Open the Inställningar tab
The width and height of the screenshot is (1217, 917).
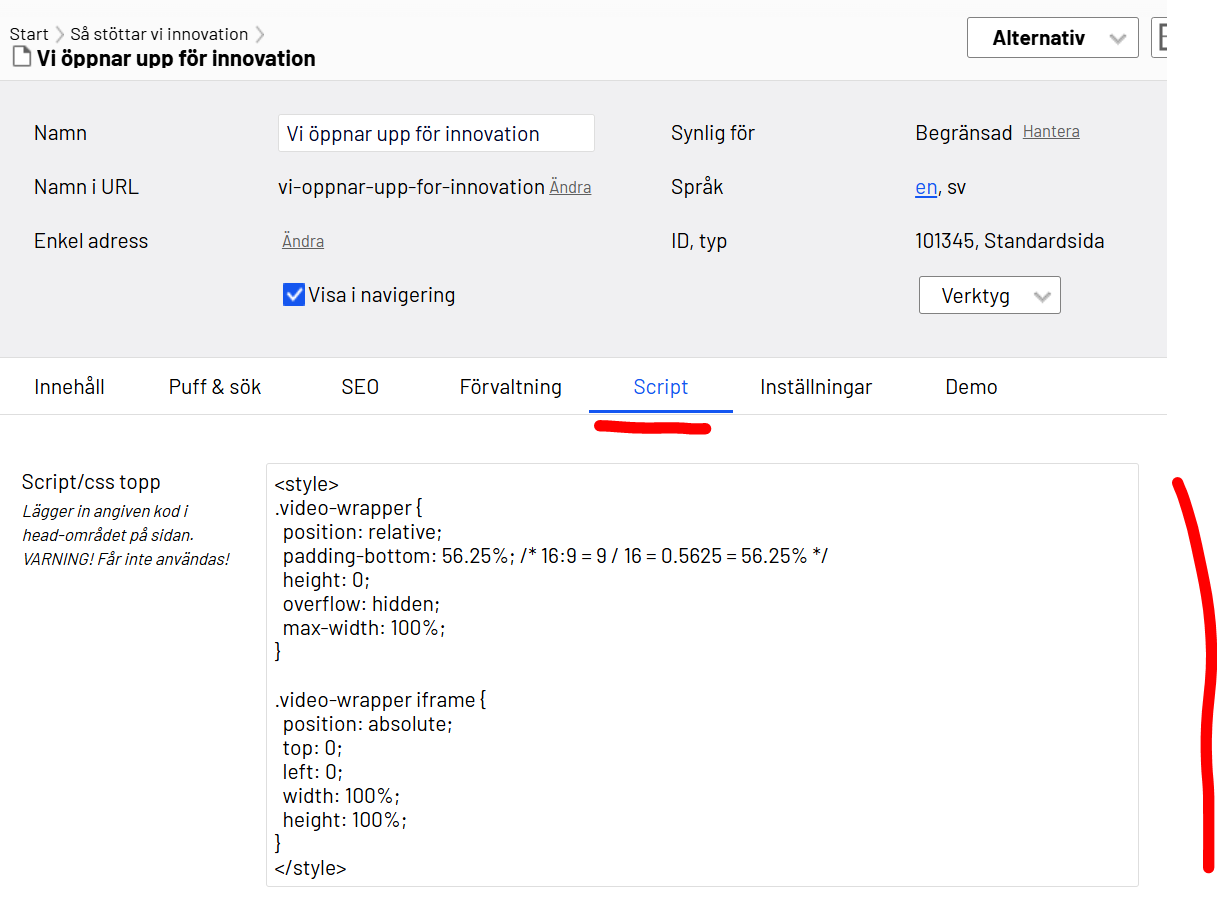click(815, 387)
